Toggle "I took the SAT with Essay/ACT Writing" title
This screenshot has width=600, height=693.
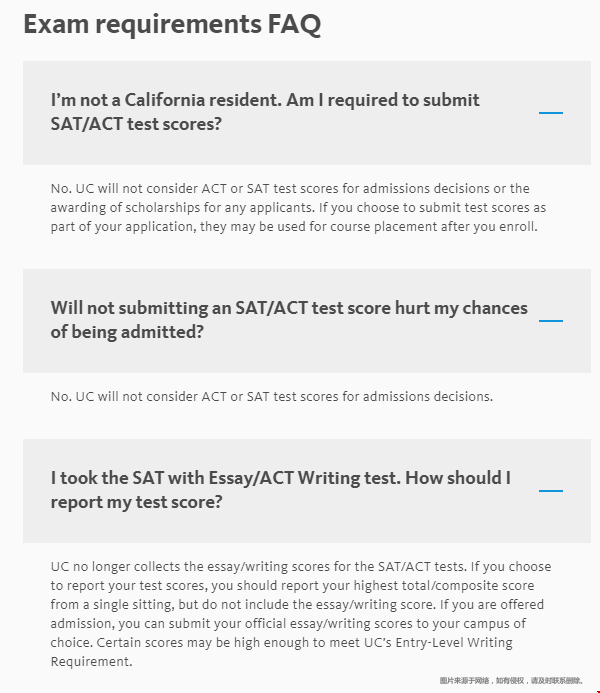[x=281, y=490]
